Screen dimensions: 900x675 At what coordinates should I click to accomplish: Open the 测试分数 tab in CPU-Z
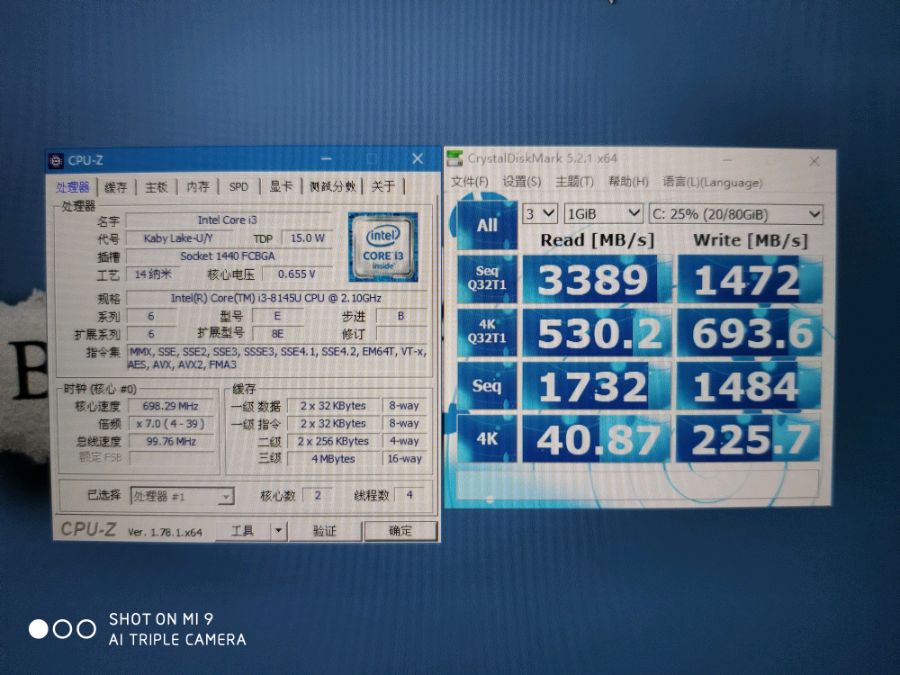click(x=333, y=186)
